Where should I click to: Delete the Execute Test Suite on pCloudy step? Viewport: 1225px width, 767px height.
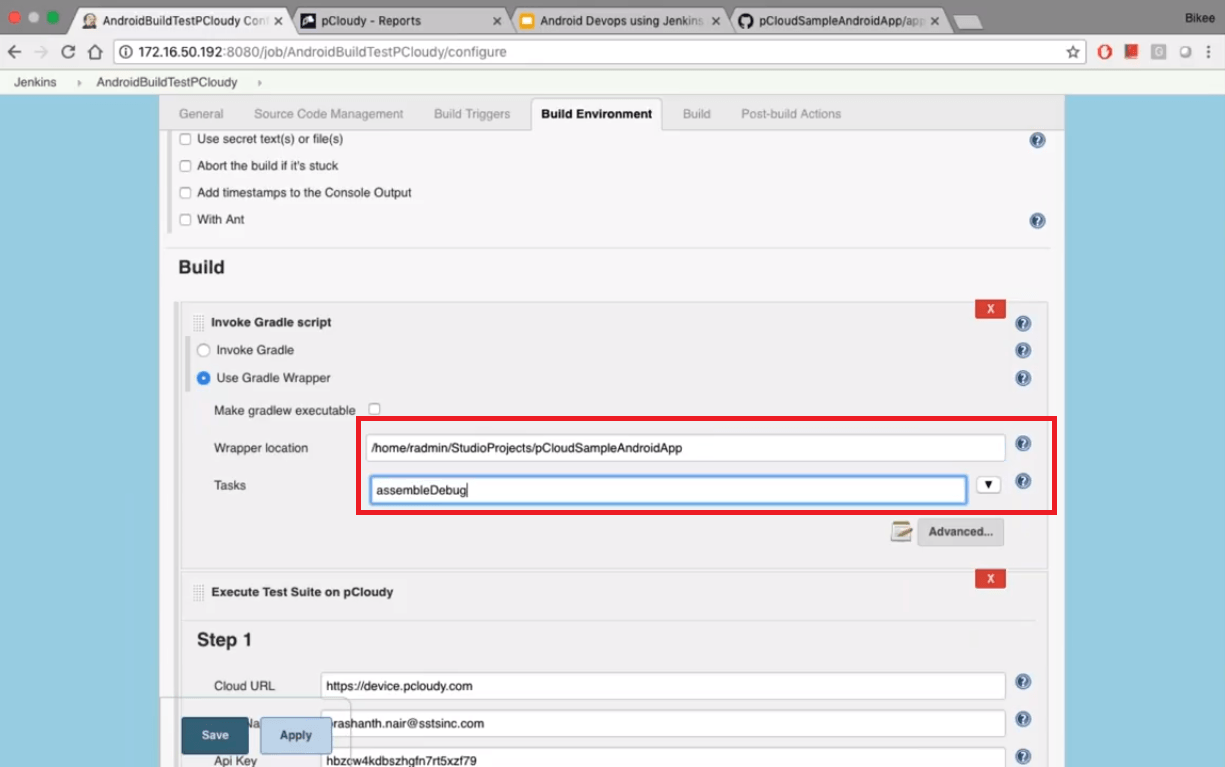pos(990,579)
